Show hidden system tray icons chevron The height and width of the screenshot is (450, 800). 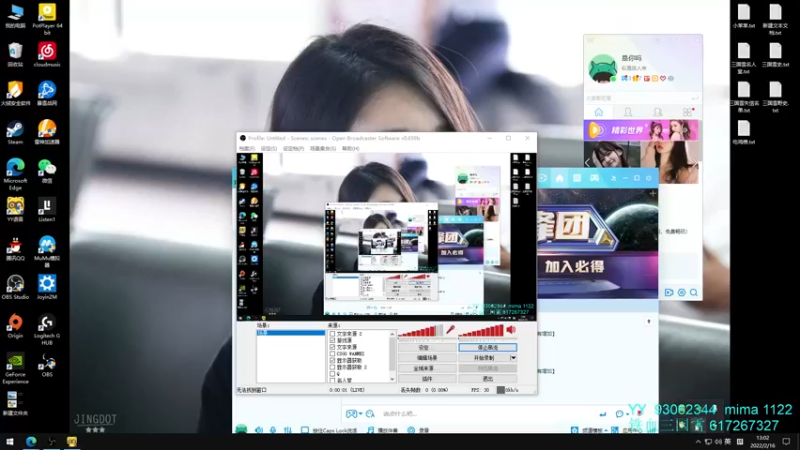(x=697, y=442)
